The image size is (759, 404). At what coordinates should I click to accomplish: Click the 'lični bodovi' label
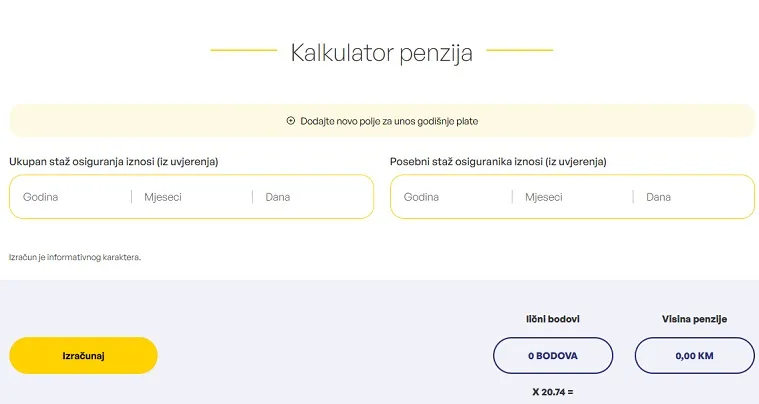coord(553,319)
